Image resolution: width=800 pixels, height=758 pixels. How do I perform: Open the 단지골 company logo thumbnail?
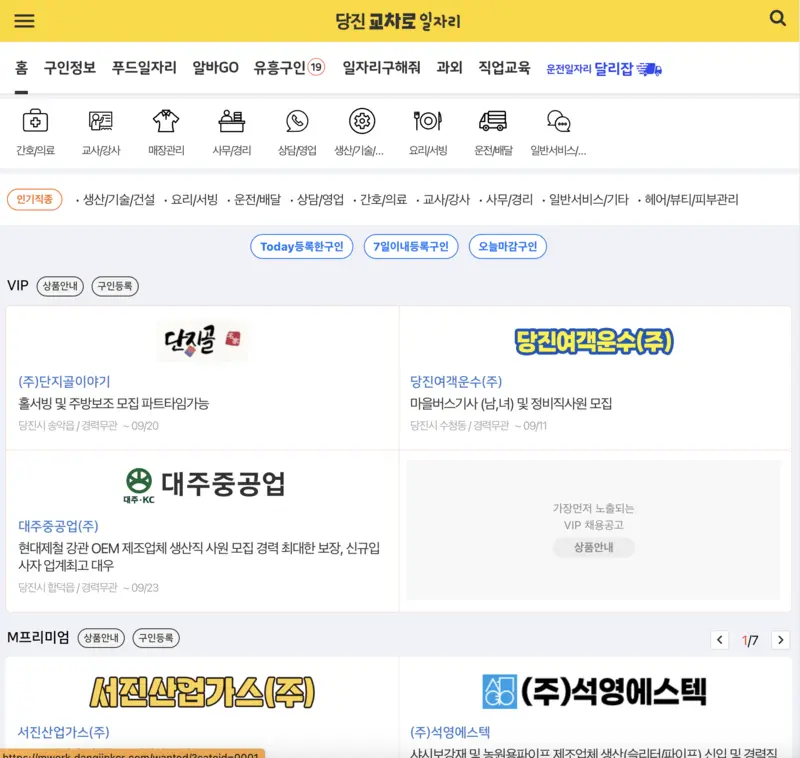[199, 339]
